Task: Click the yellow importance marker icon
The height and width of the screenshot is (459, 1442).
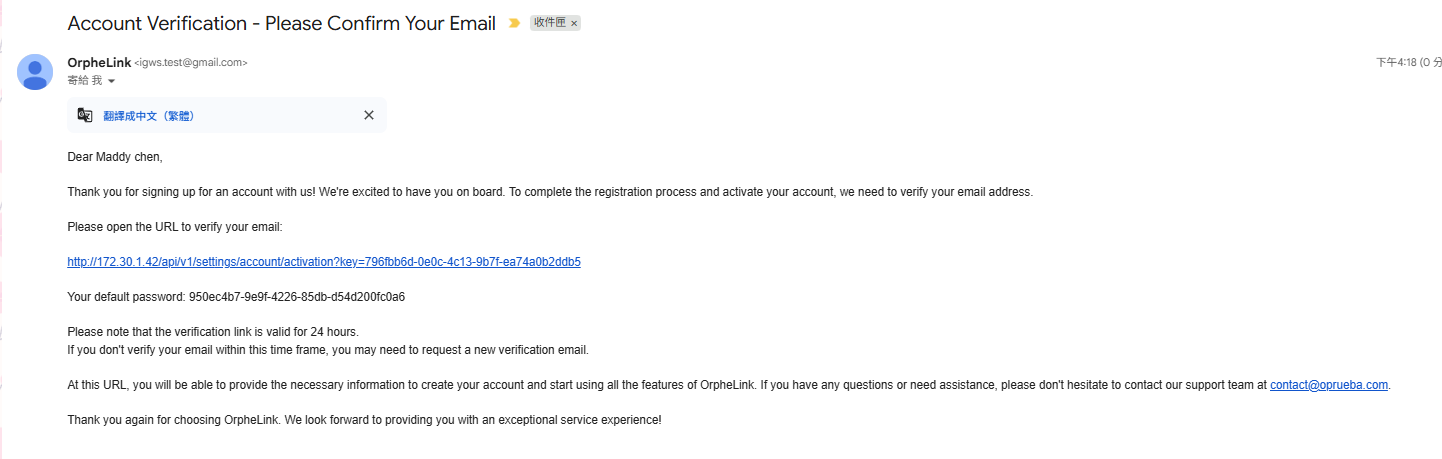Action: click(x=514, y=23)
